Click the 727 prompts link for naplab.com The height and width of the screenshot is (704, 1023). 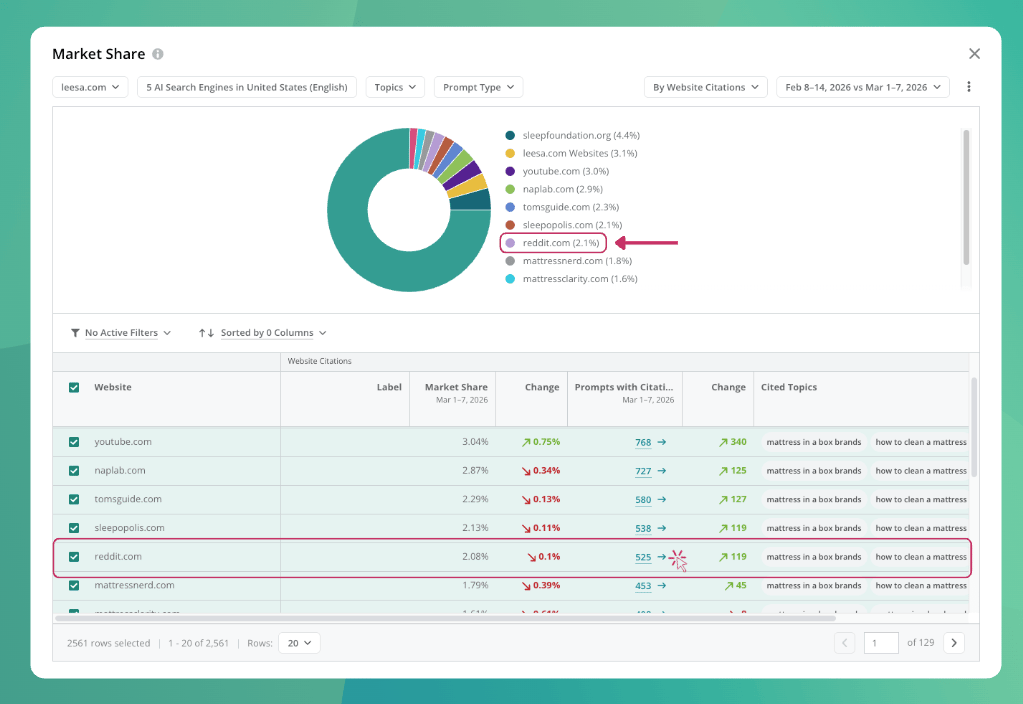pyautogui.click(x=643, y=470)
